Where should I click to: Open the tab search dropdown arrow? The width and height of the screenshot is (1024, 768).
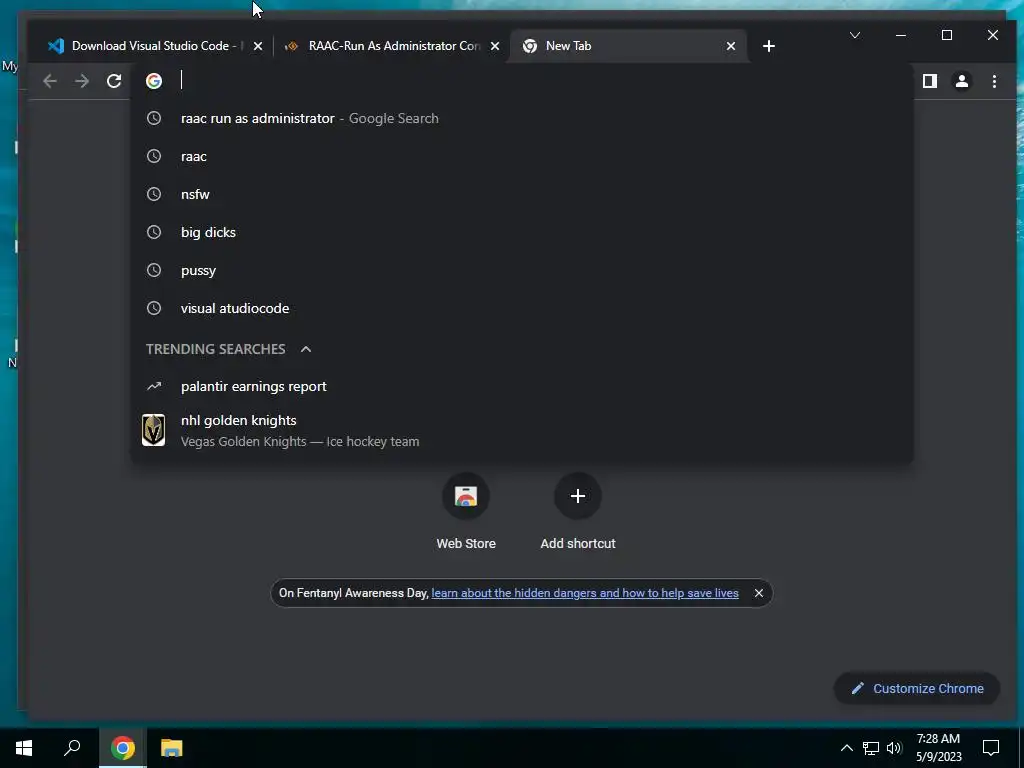(x=855, y=35)
